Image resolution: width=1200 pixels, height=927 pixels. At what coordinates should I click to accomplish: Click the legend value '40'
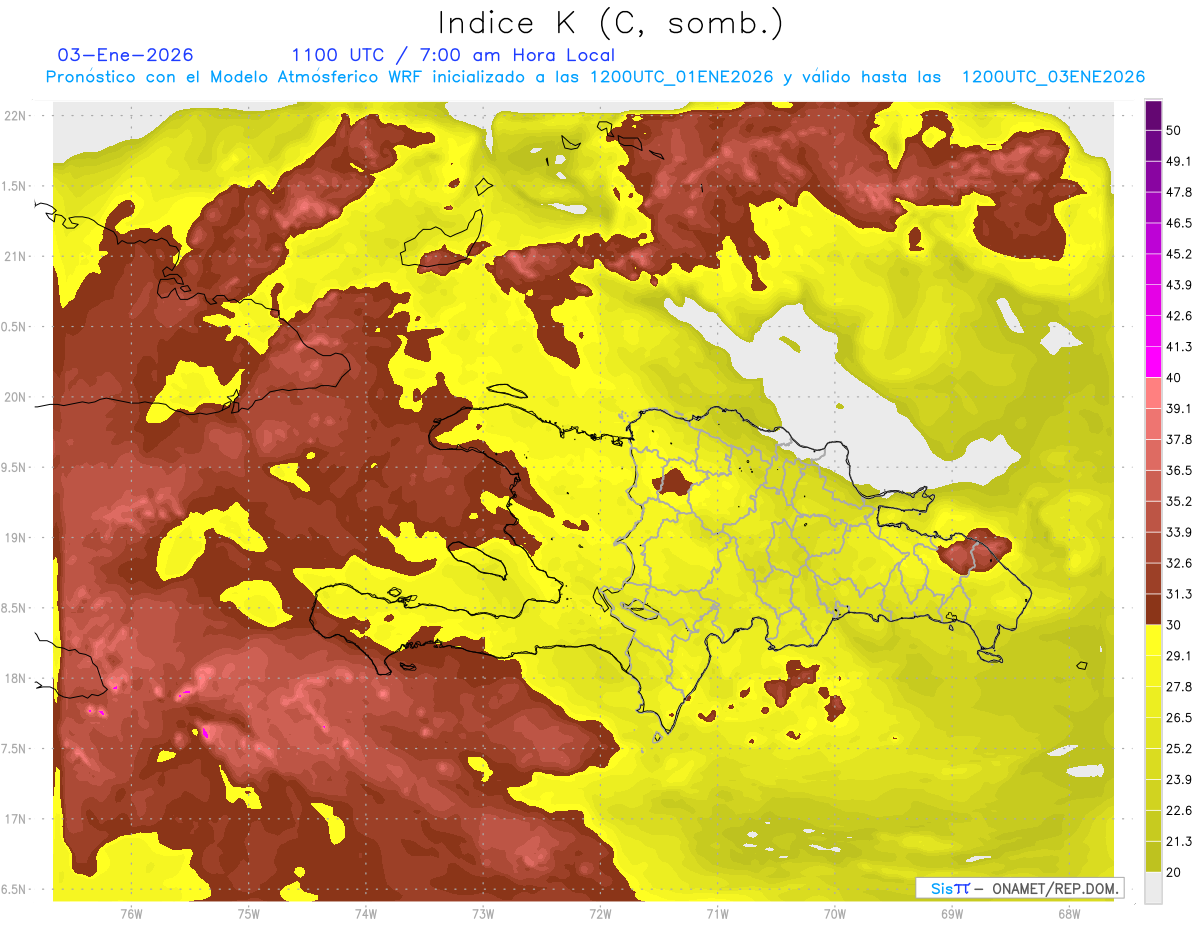(x=1174, y=378)
